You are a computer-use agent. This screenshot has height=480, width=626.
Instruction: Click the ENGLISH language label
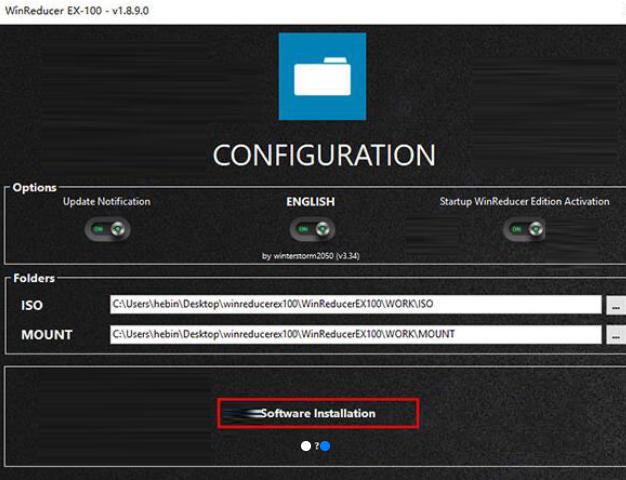pos(311,202)
